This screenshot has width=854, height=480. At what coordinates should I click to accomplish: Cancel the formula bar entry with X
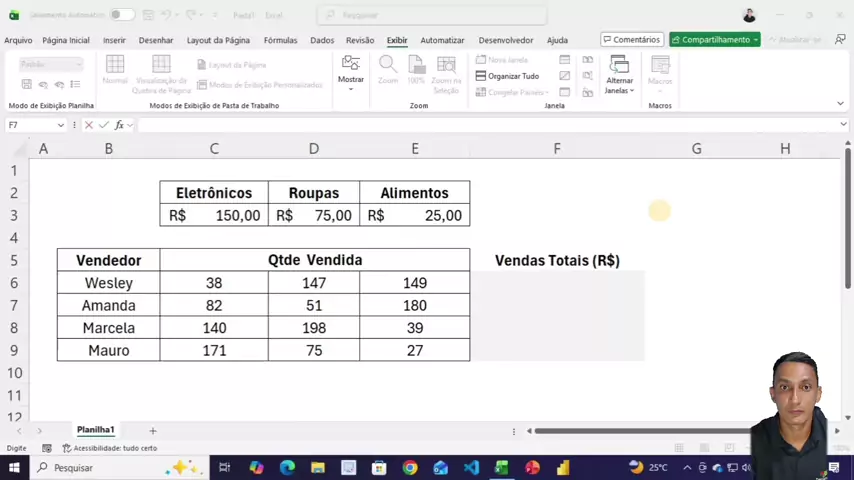pos(89,125)
